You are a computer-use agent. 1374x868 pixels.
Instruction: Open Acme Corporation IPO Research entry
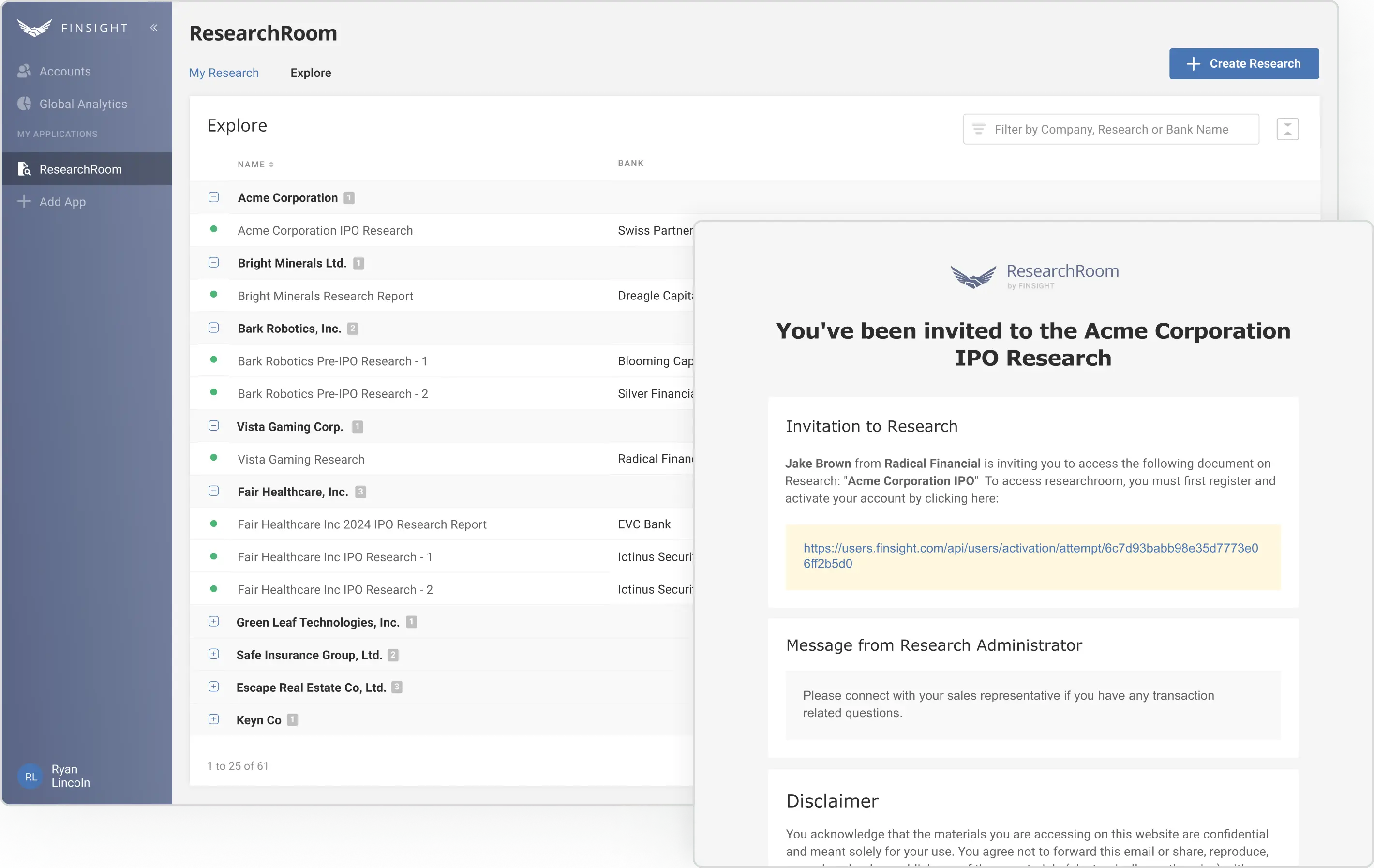pyautogui.click(x=325, y=231)
